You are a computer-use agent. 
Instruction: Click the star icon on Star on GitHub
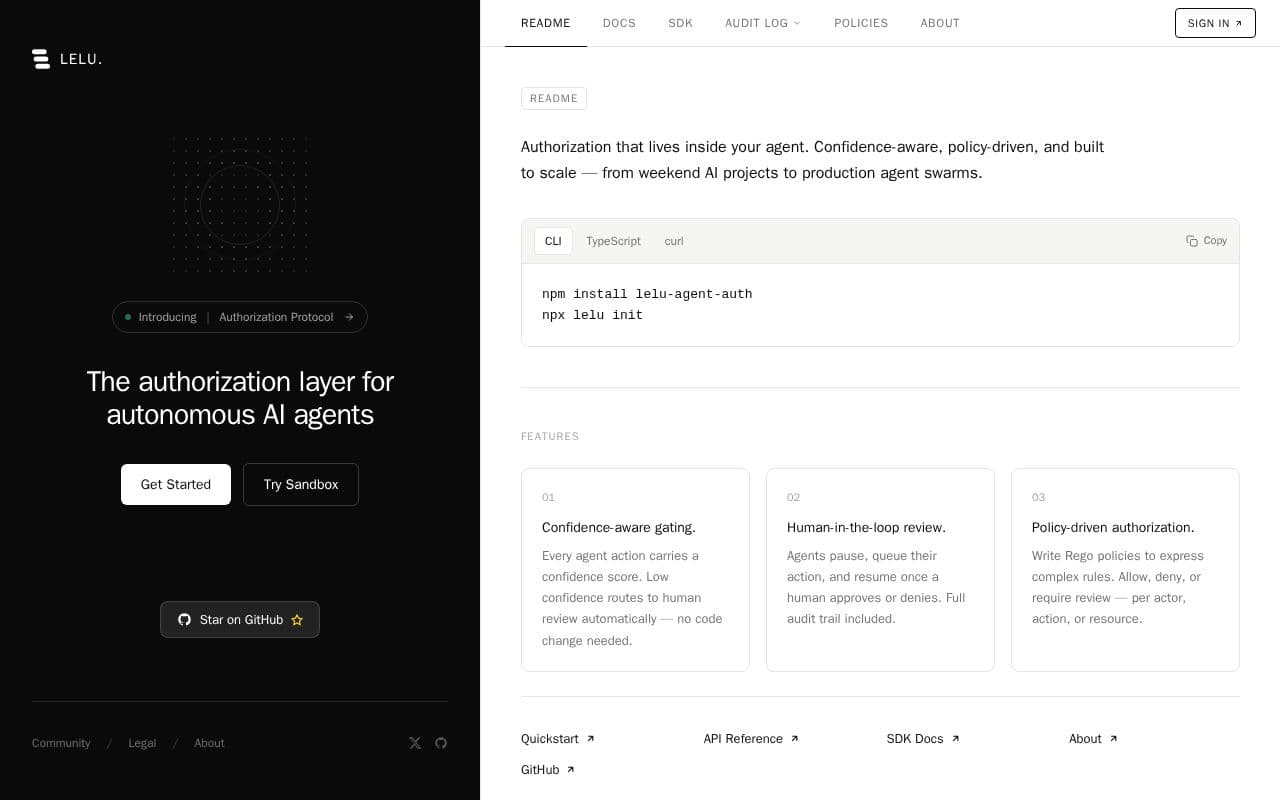pos(297,620)
